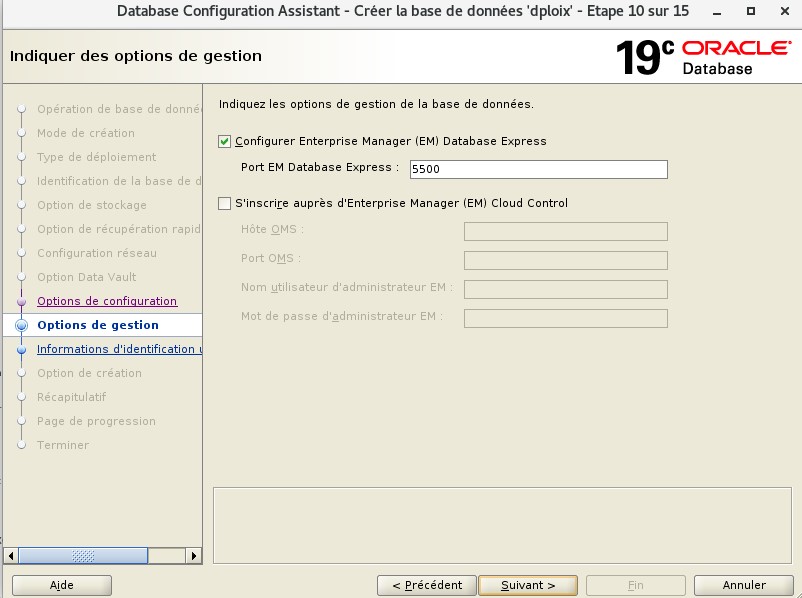Click right arrow of sidebar scrollbar

pos(193,556)
